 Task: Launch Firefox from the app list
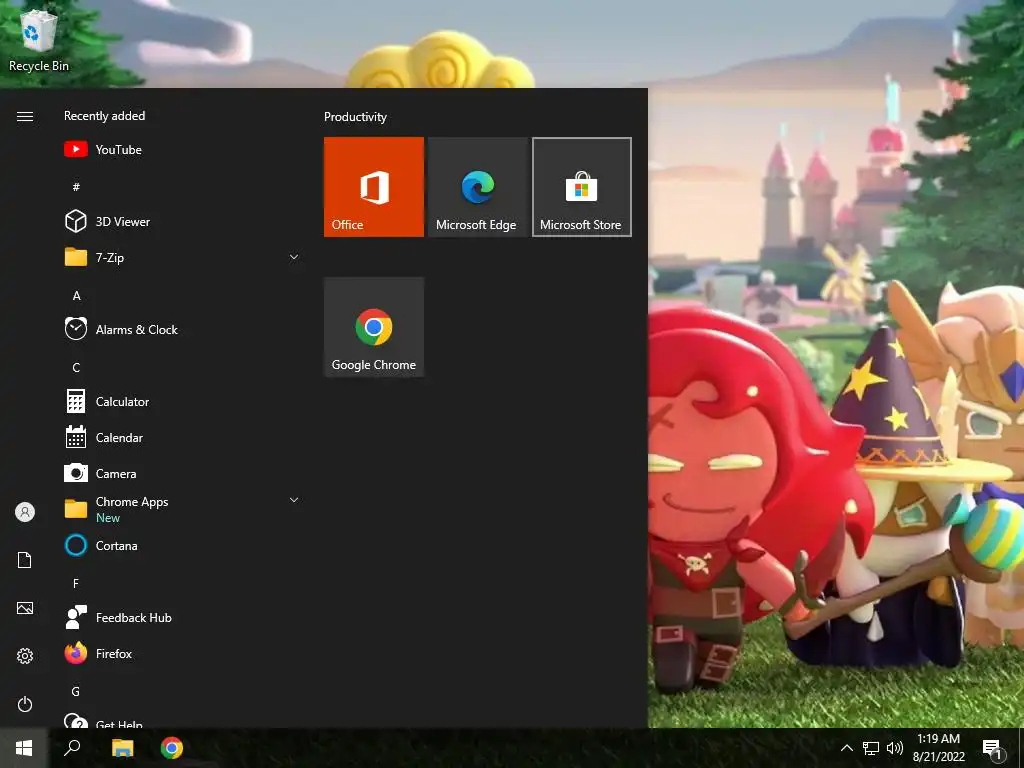point(182,653)
